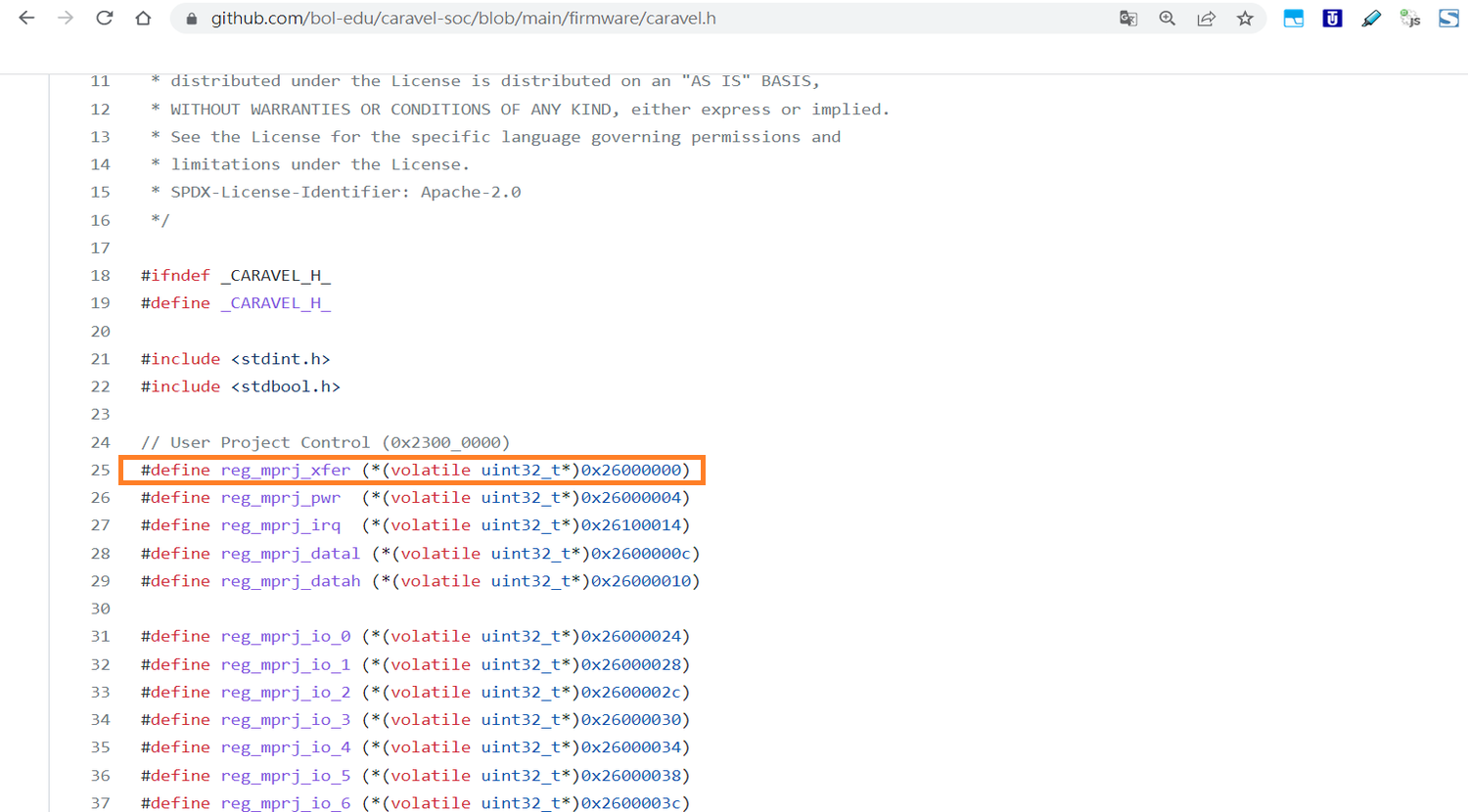Toggle the bookmark star for this page
The image size is (1468, 812).
1245,18
